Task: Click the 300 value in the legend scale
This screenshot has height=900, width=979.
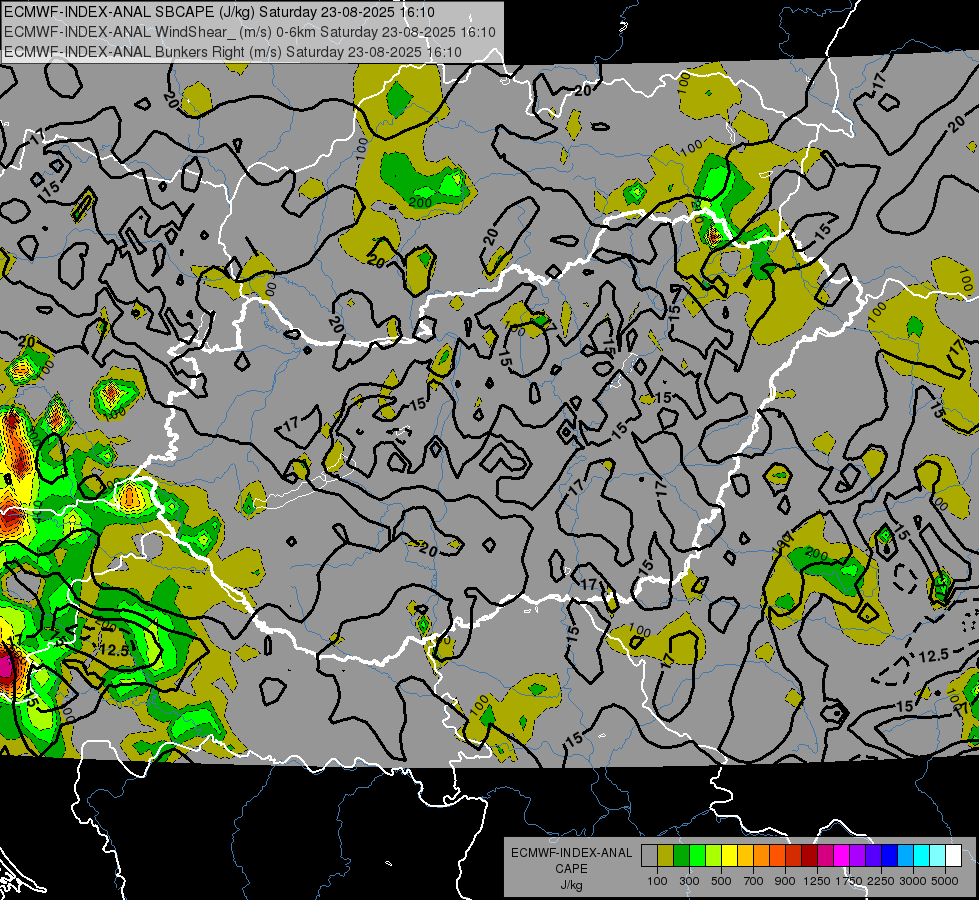Action: click(x=689, y=881)
